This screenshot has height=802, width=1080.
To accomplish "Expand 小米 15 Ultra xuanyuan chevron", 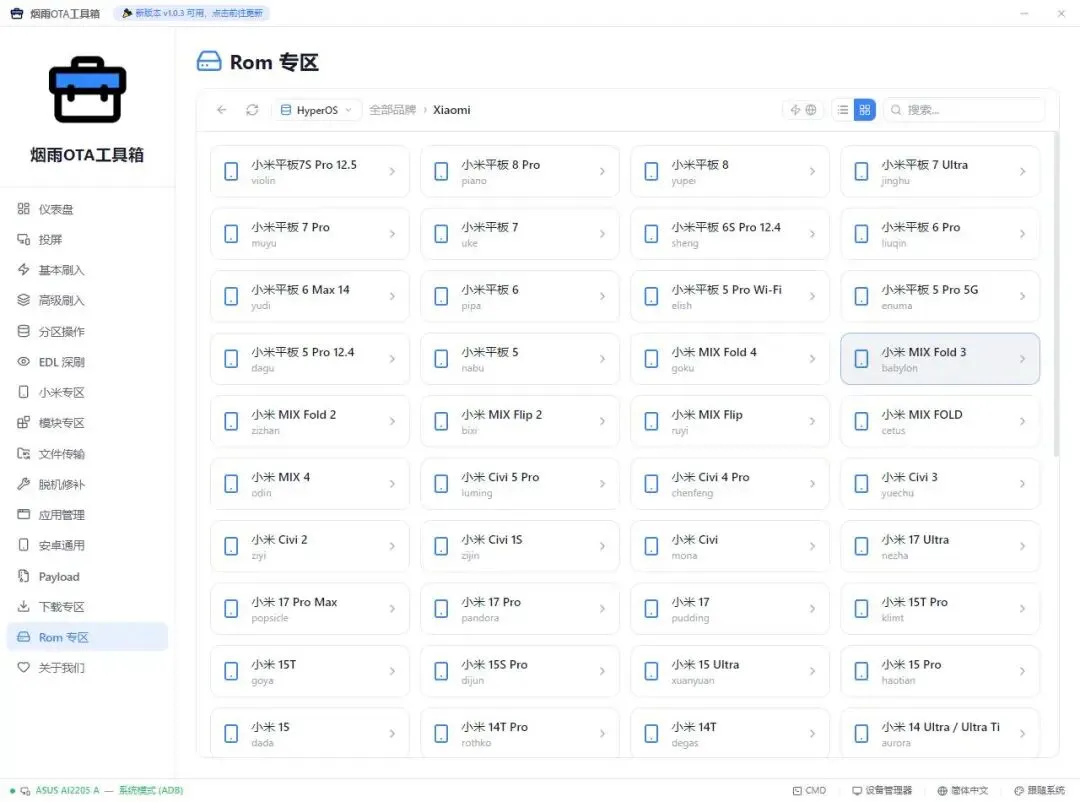I will (x=812, y=671).
